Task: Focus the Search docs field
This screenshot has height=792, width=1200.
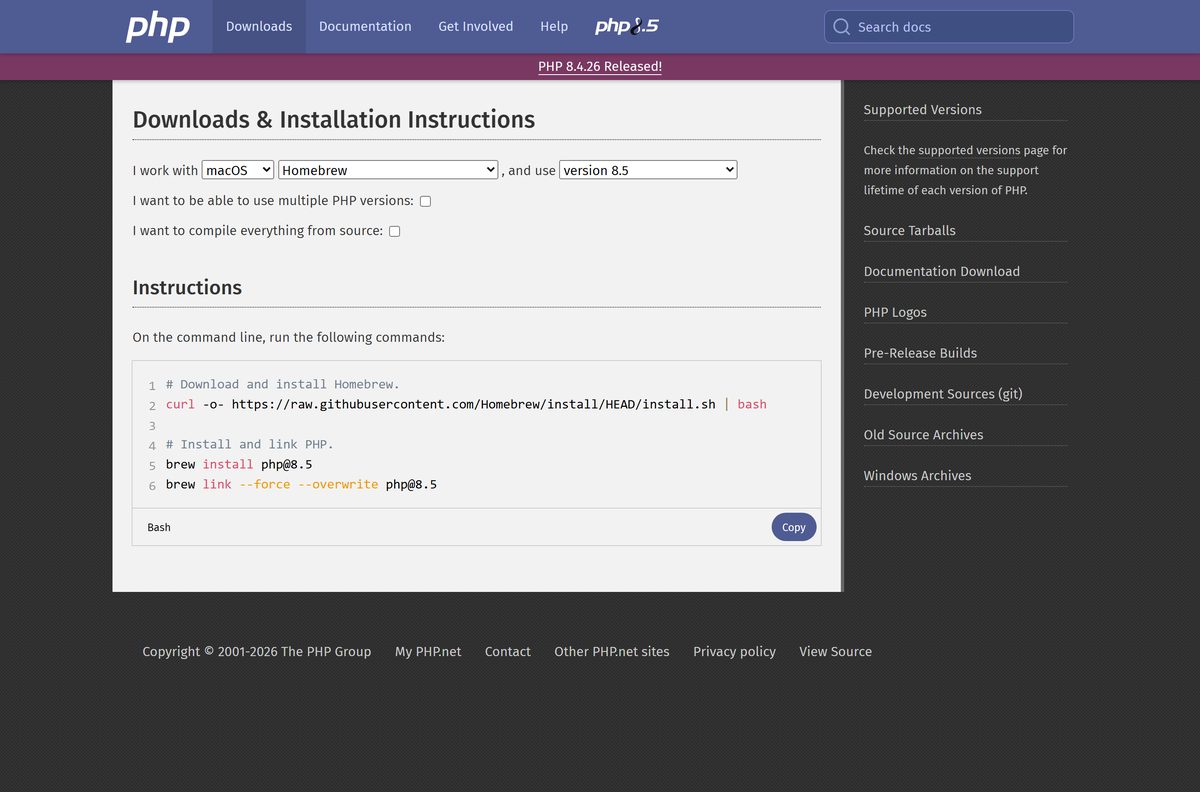Action: click(949, 27)
